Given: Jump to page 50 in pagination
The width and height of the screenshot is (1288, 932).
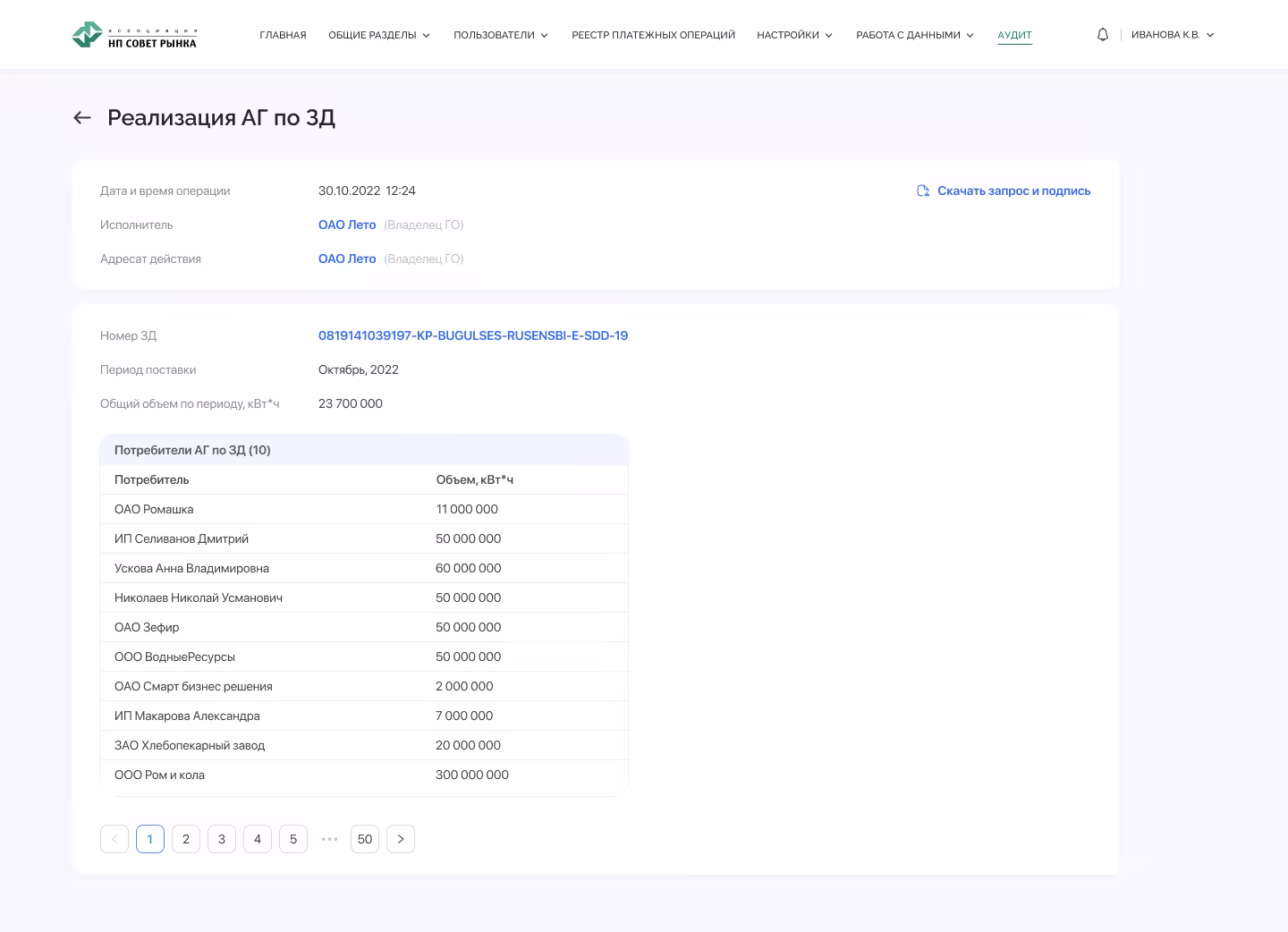Looking at the screenshot, I should 365,839.
